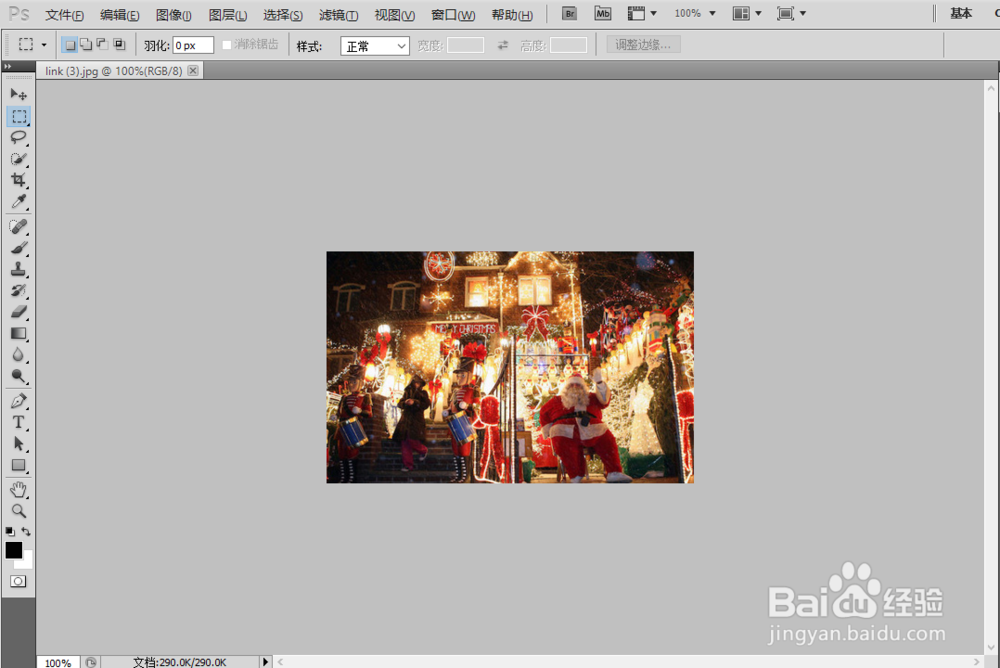
Task: Choose Intersect with Selection mode
Action: [119, 45]
